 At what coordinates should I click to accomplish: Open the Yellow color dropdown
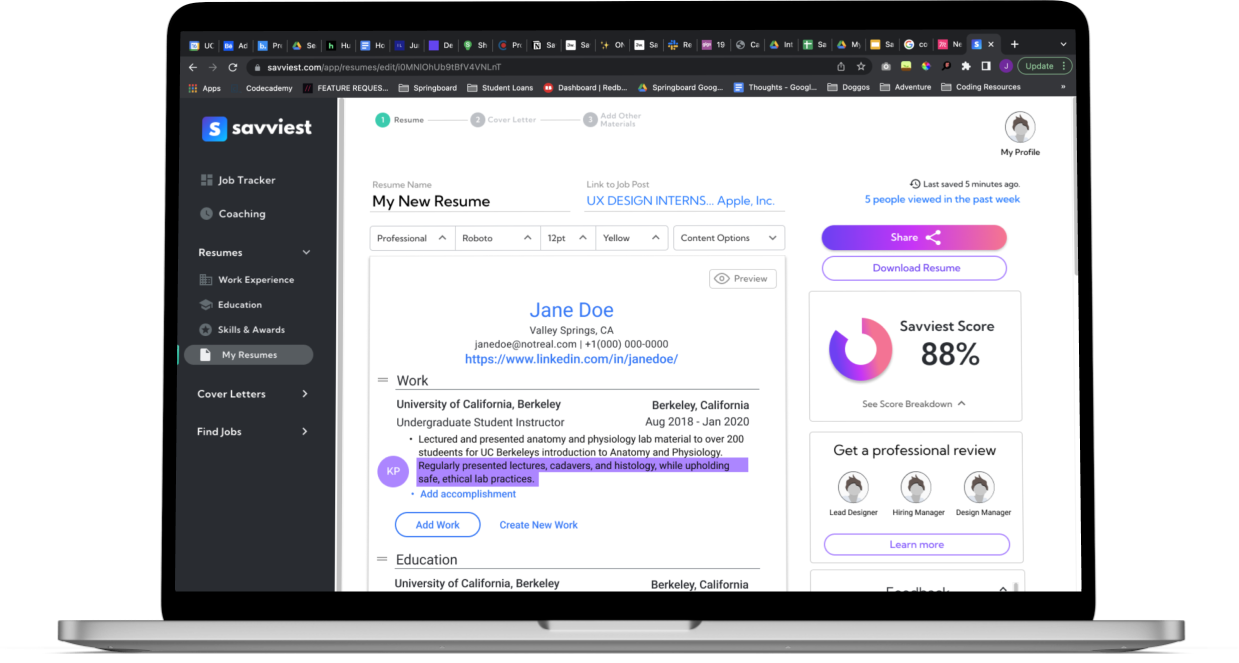(632, 238)
